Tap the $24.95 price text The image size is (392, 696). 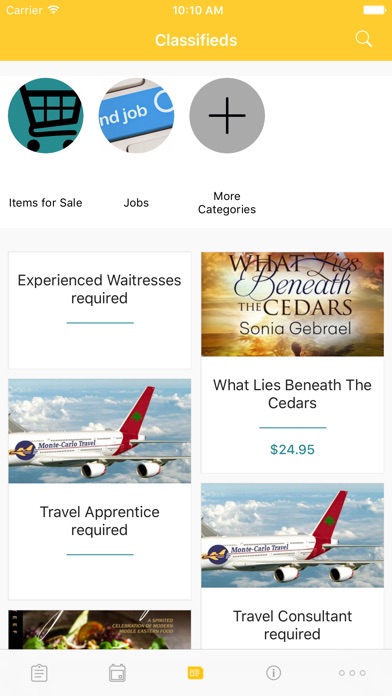pyautogui.click(x=293, y=450)
